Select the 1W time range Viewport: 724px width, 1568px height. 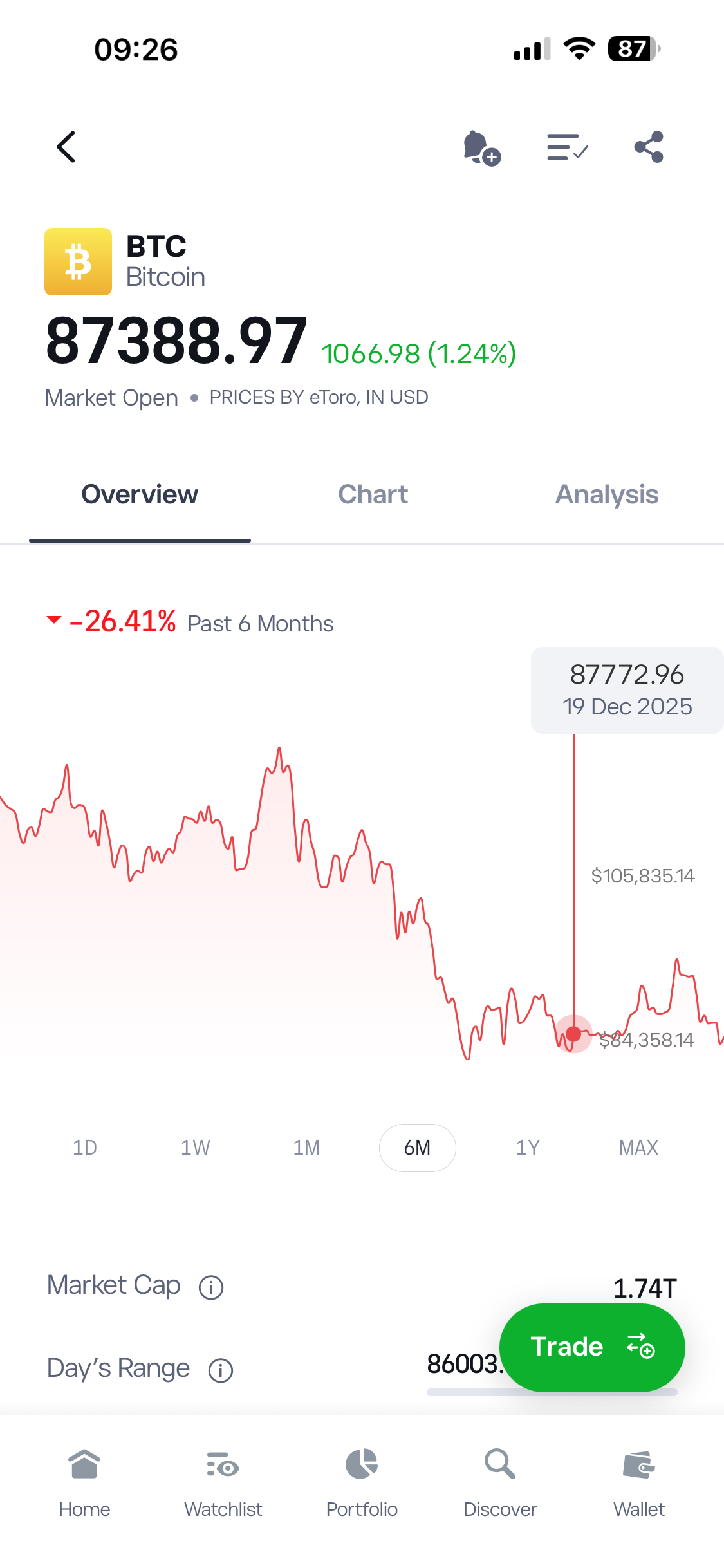195,1148
